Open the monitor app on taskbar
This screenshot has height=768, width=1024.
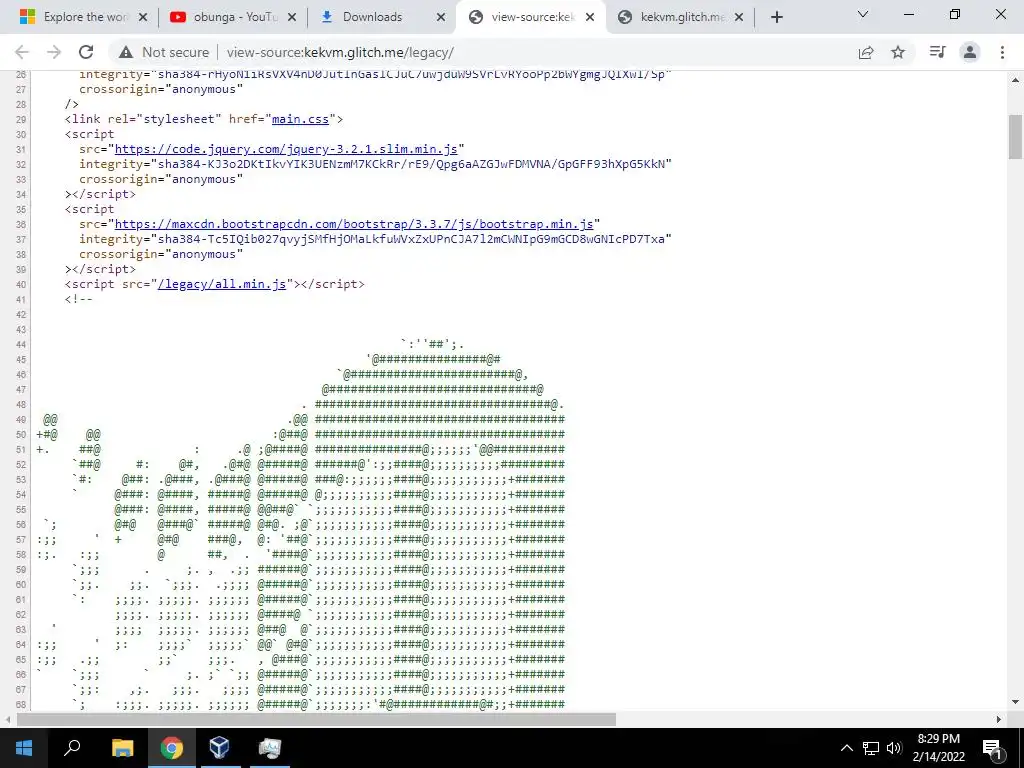[x=269, y=748]
